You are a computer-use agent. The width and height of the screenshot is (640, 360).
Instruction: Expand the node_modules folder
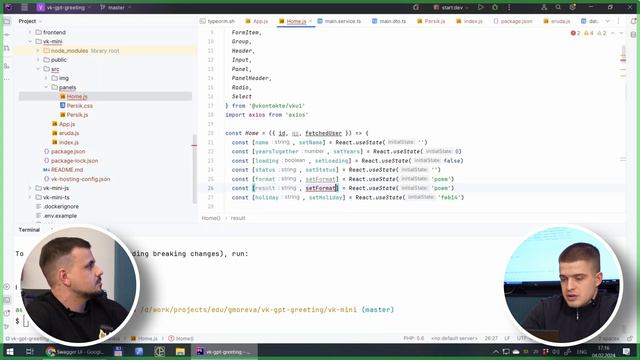coord(38,51)
